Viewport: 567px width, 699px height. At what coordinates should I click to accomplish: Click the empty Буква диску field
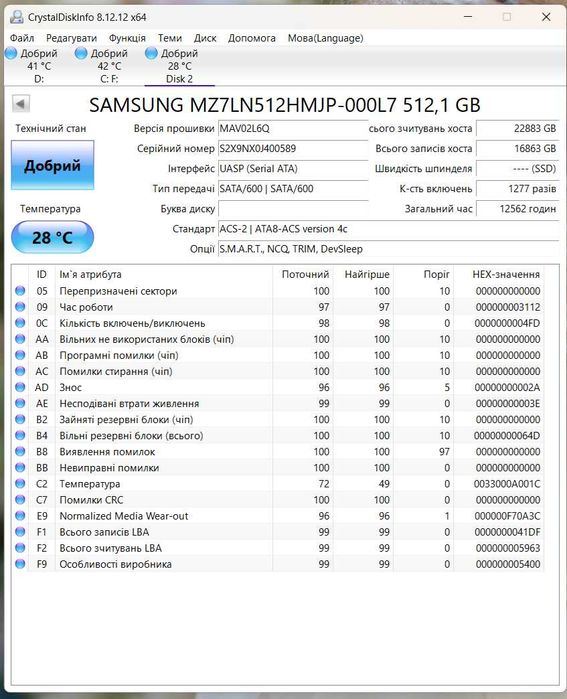[x=293, y=209]
